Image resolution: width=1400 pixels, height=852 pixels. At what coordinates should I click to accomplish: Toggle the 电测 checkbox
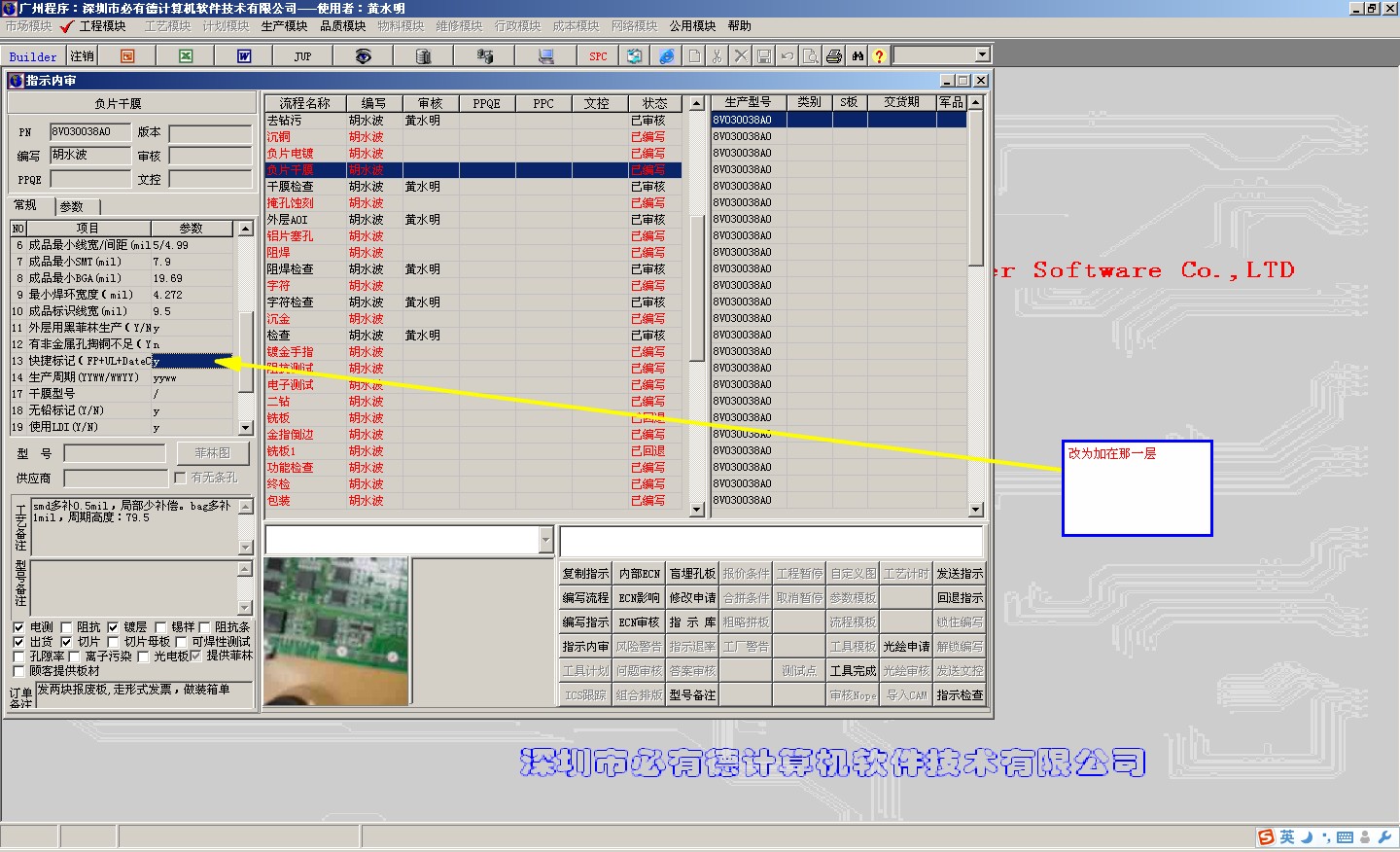(18, 627)
